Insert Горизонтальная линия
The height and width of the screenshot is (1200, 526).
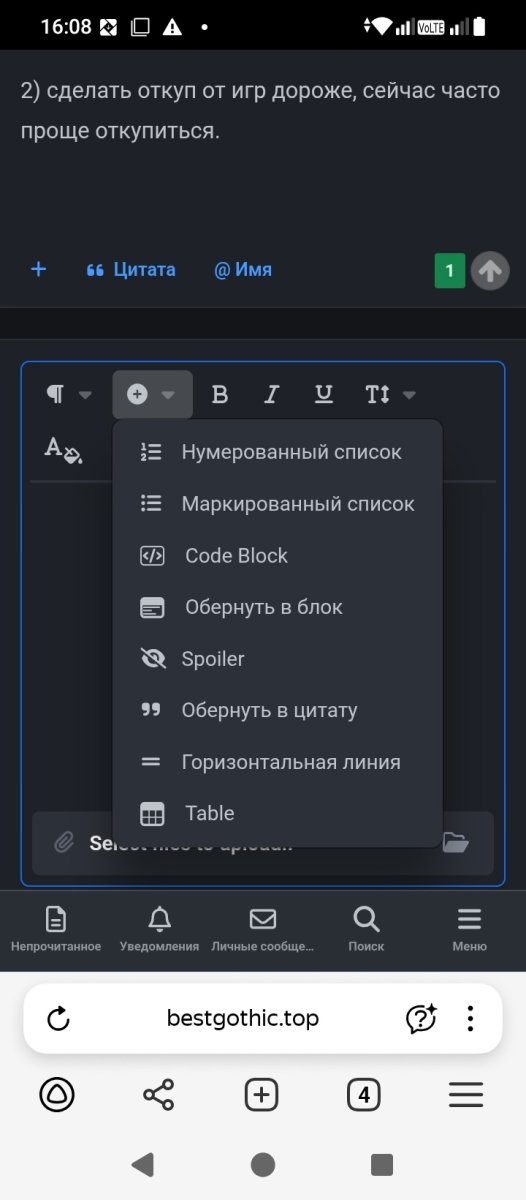[278, 762]
